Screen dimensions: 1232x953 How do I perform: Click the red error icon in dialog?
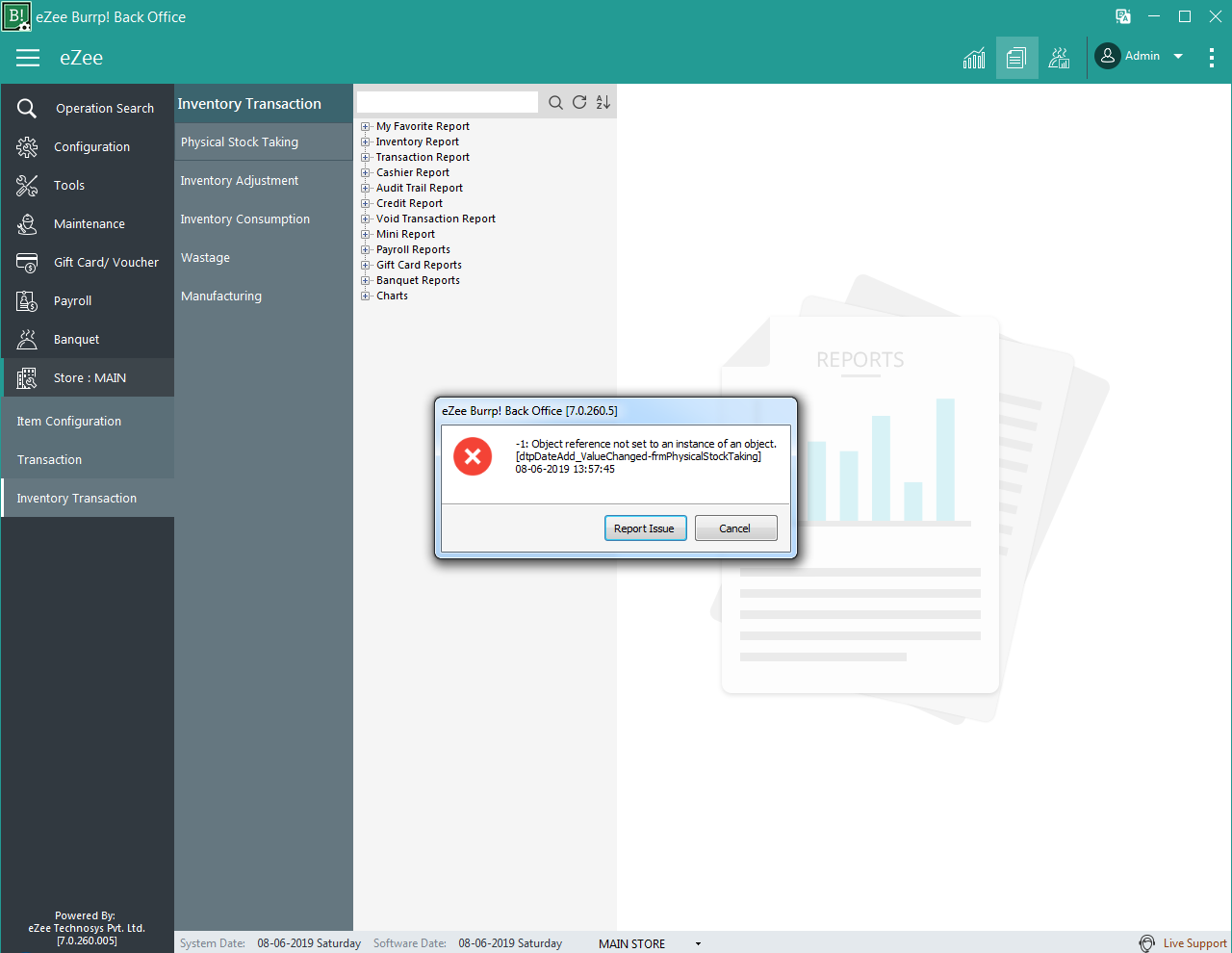point(473,456)
